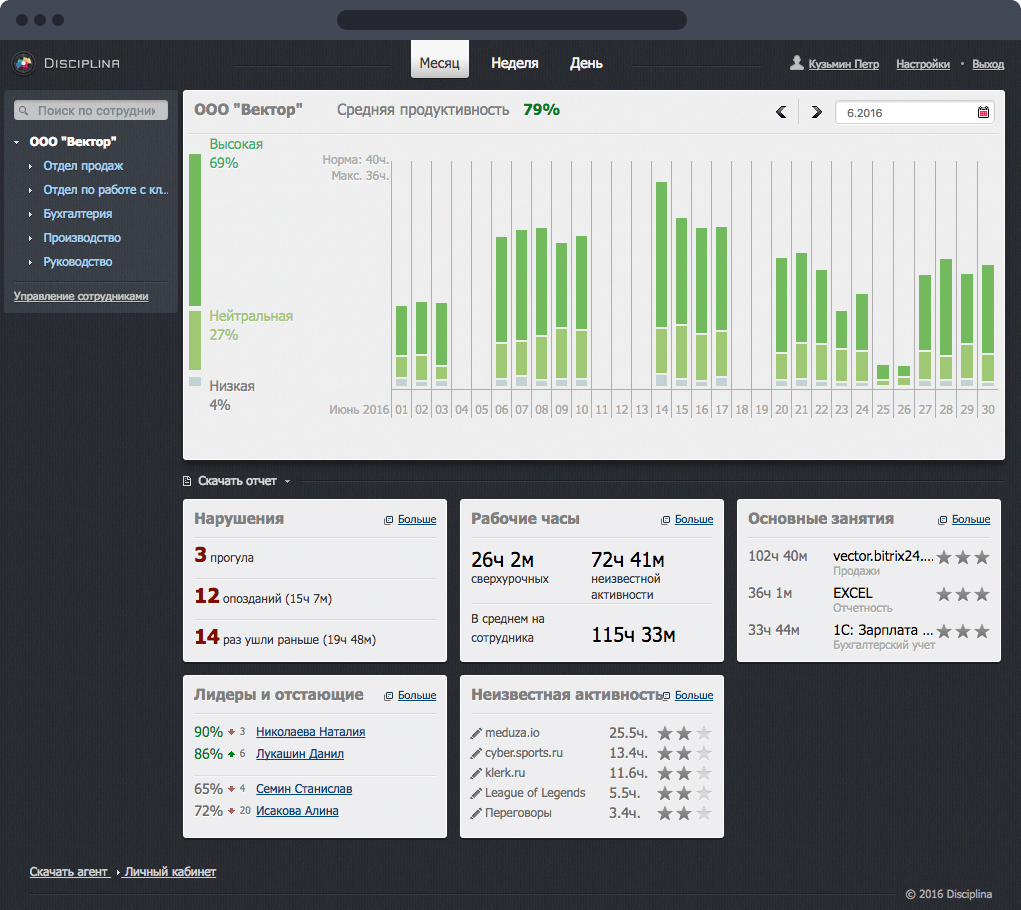Click the user profile icon
Image resolution: width=1021 pixels, height=910 pixels.
coord(797,63)
